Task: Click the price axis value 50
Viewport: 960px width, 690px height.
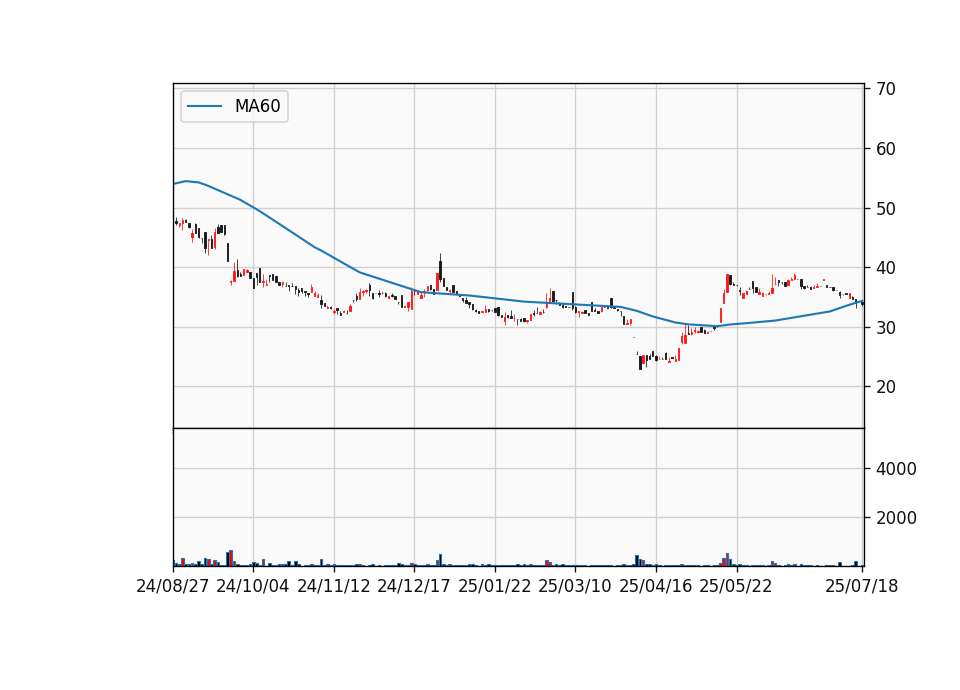Action: [x=886, y=209]
